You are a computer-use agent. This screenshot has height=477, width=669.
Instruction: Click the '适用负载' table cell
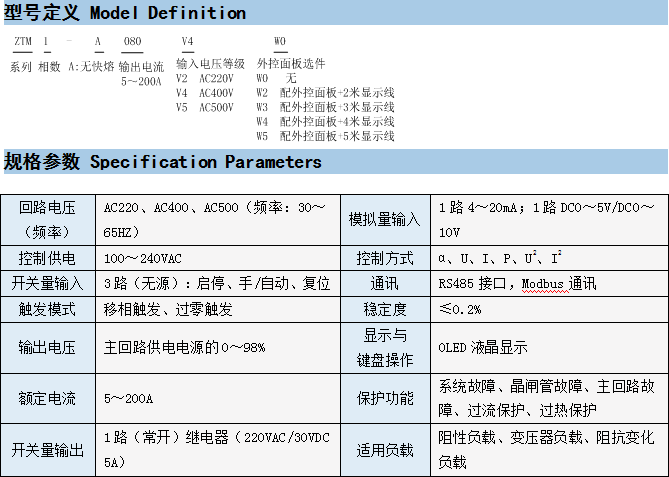point(385,450)
